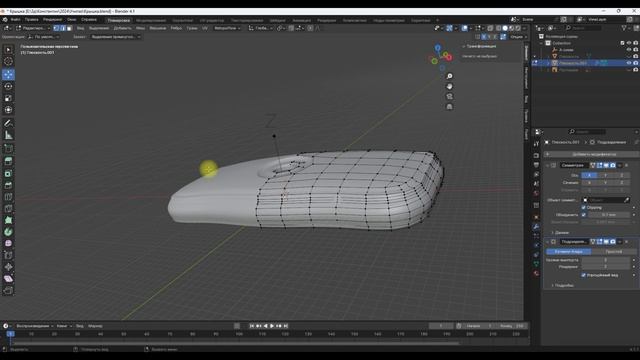Open the Выделение menu in viewport header
Viewport: 640px width, 360px height.
pyautogui.click(x=99, y=28)
